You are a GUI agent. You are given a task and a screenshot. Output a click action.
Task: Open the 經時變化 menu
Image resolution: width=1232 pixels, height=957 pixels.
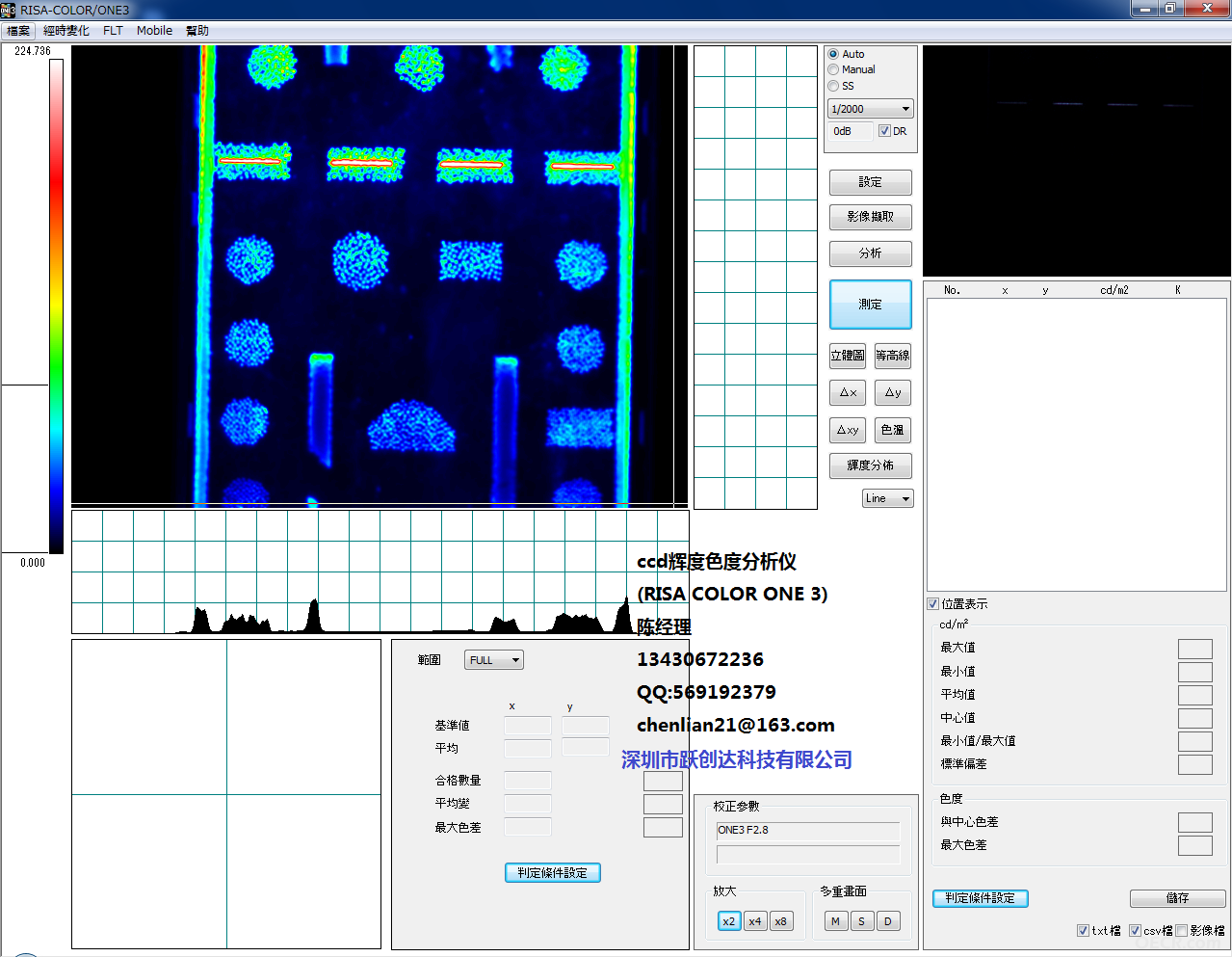coord(66,31)
